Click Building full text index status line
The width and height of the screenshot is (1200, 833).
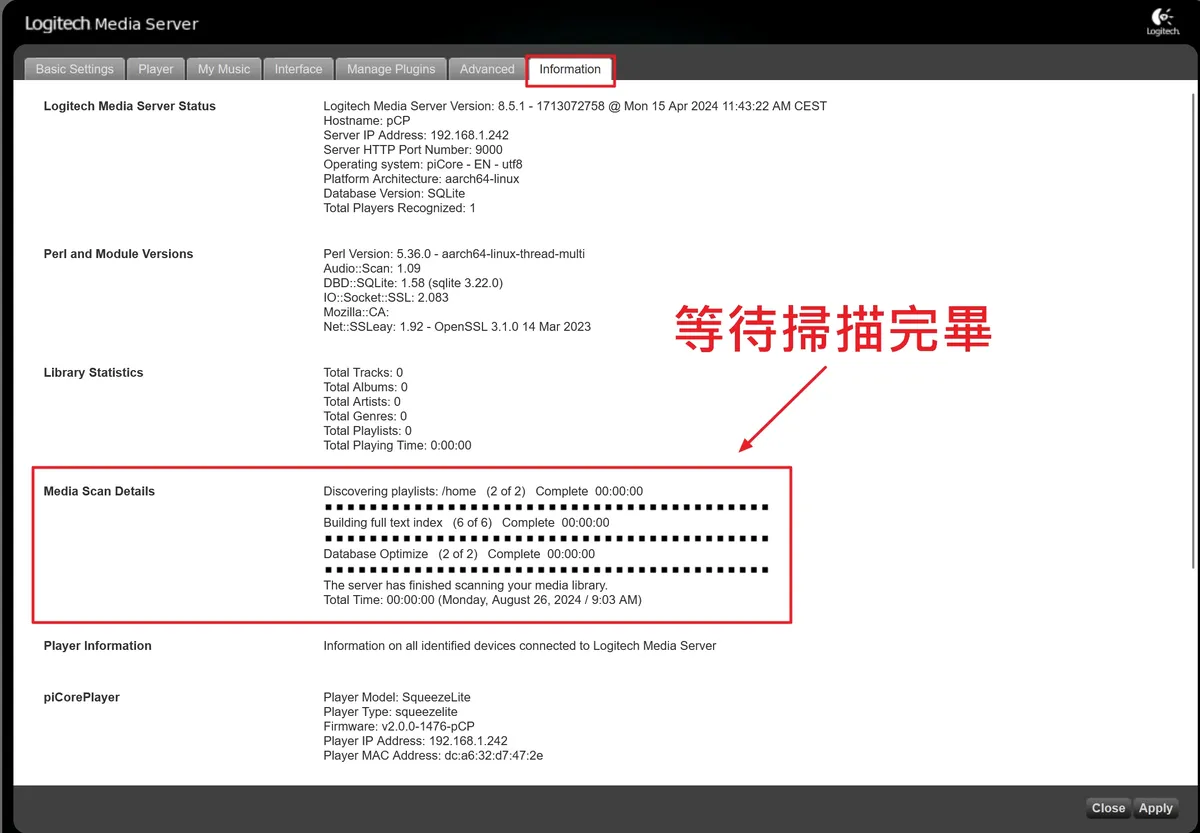pyautogui.click(x=466, y=523)
